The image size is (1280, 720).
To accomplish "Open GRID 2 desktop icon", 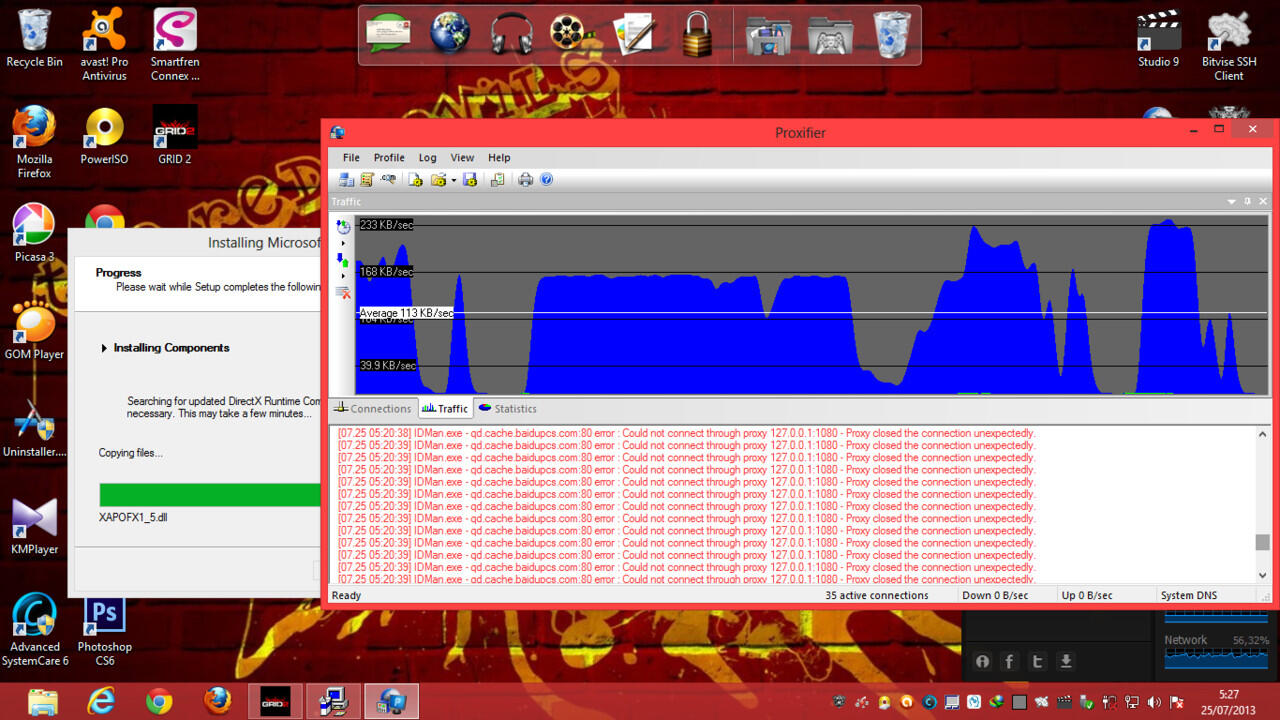I will click(x=175, y=135).
